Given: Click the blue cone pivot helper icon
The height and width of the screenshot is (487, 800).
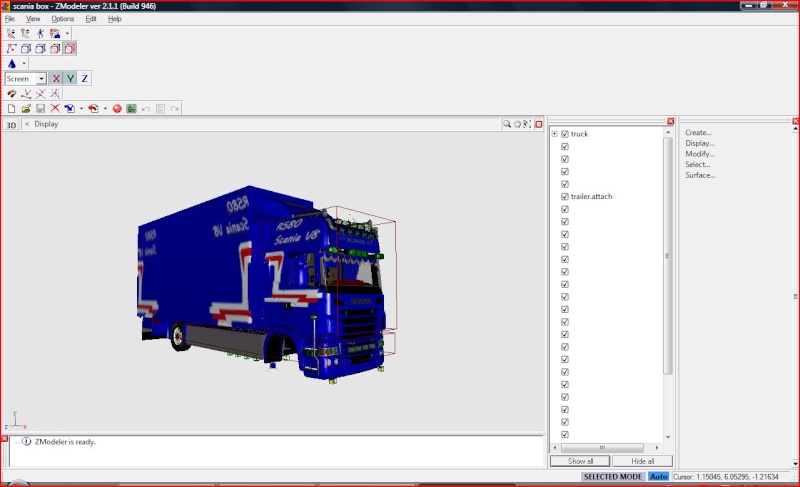Looking at the screenshot, I should pos(12,64).
